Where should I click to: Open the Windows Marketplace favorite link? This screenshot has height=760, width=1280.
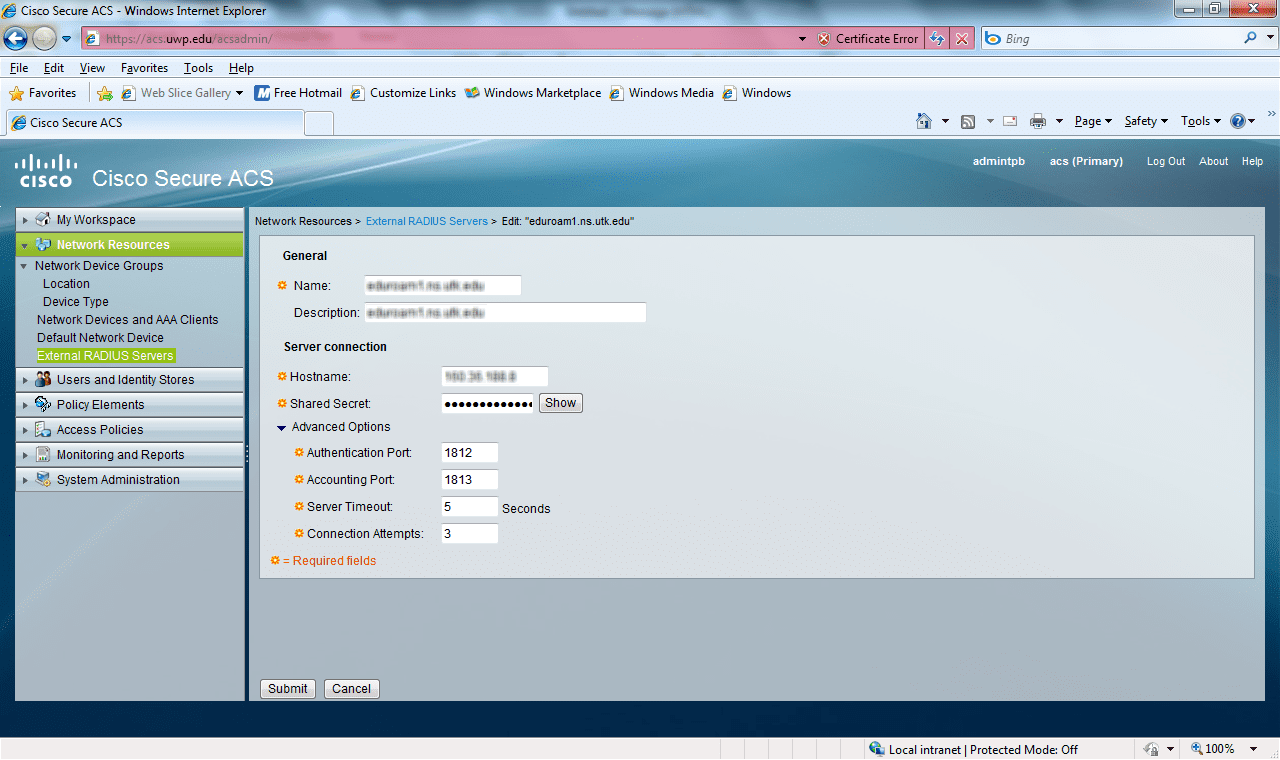[533, 93]
